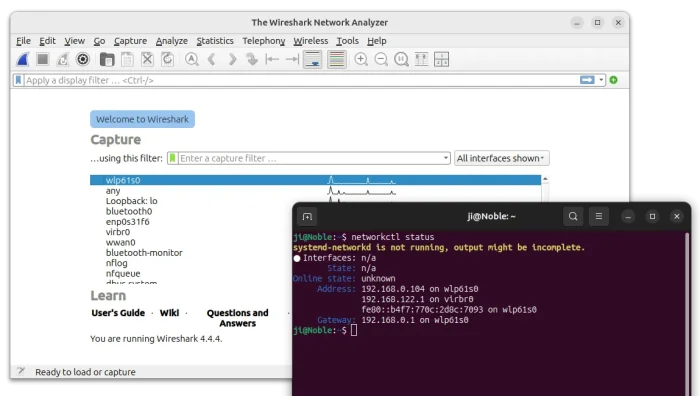Image resolution: width=700 pixels, height=396 pixels.
Task: Click the display filter bookmark icon
Action: click(18, 80)
